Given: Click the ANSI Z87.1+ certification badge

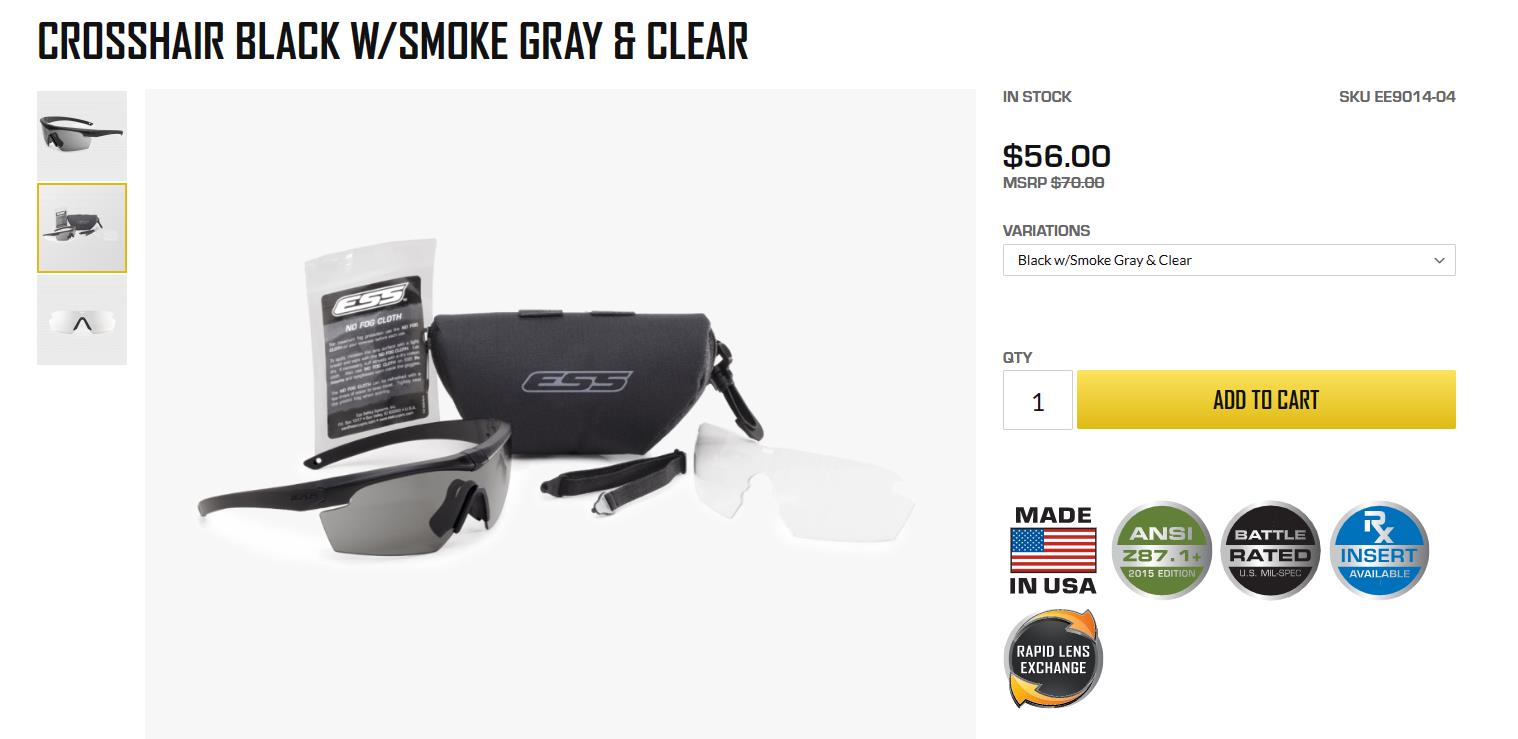Looking at the screenshot, I should coord(1162,550).
